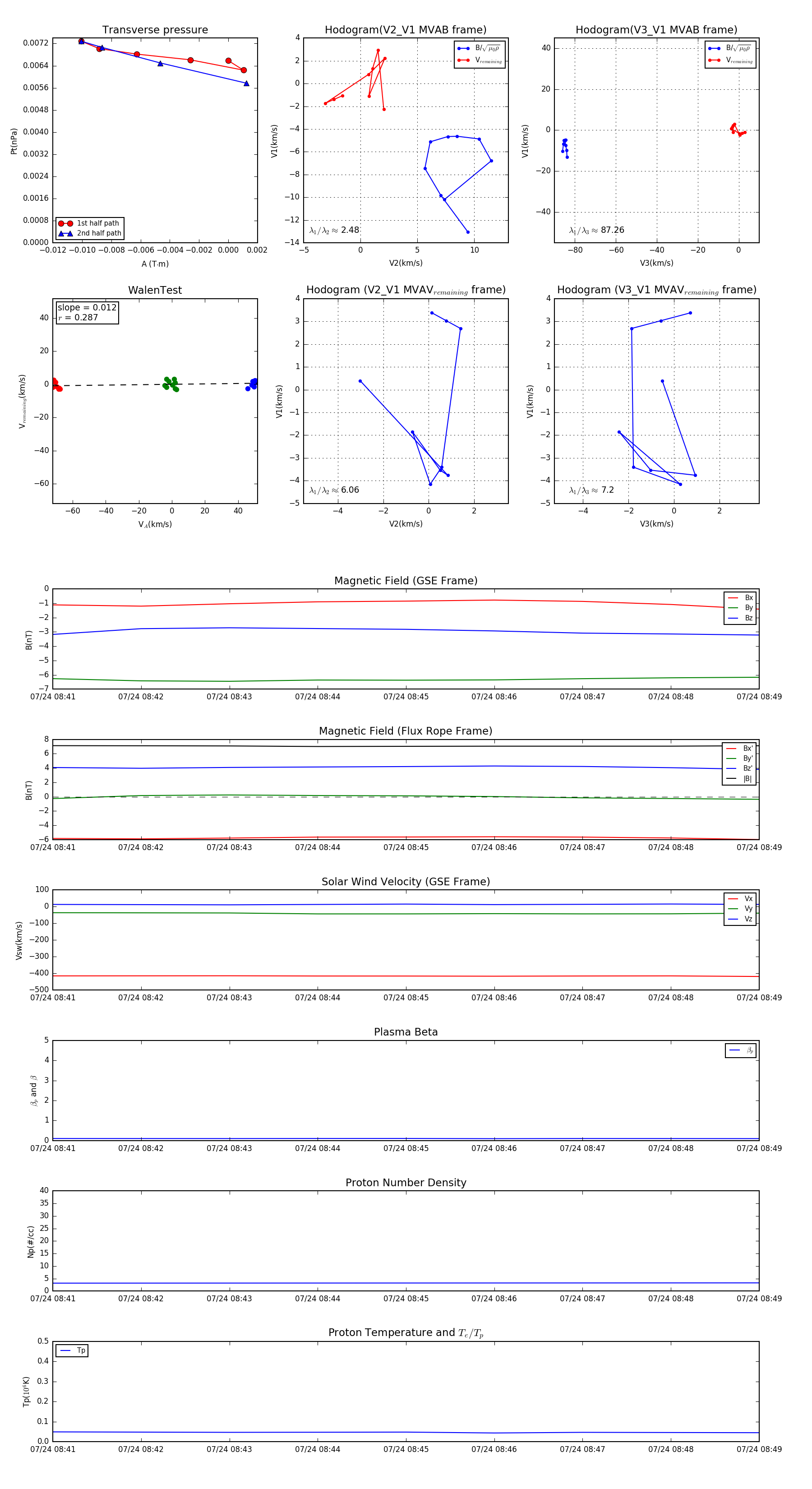
Task: Click the "V_remaining(km/s)" y-axis label of WalenTest
Action: coord(22,401)
